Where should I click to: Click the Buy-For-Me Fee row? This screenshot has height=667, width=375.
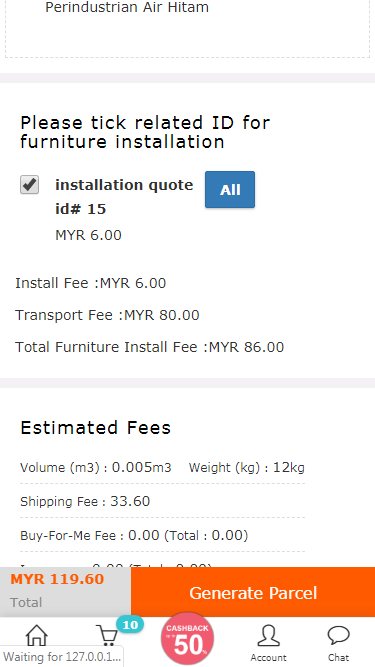[162, 535]
